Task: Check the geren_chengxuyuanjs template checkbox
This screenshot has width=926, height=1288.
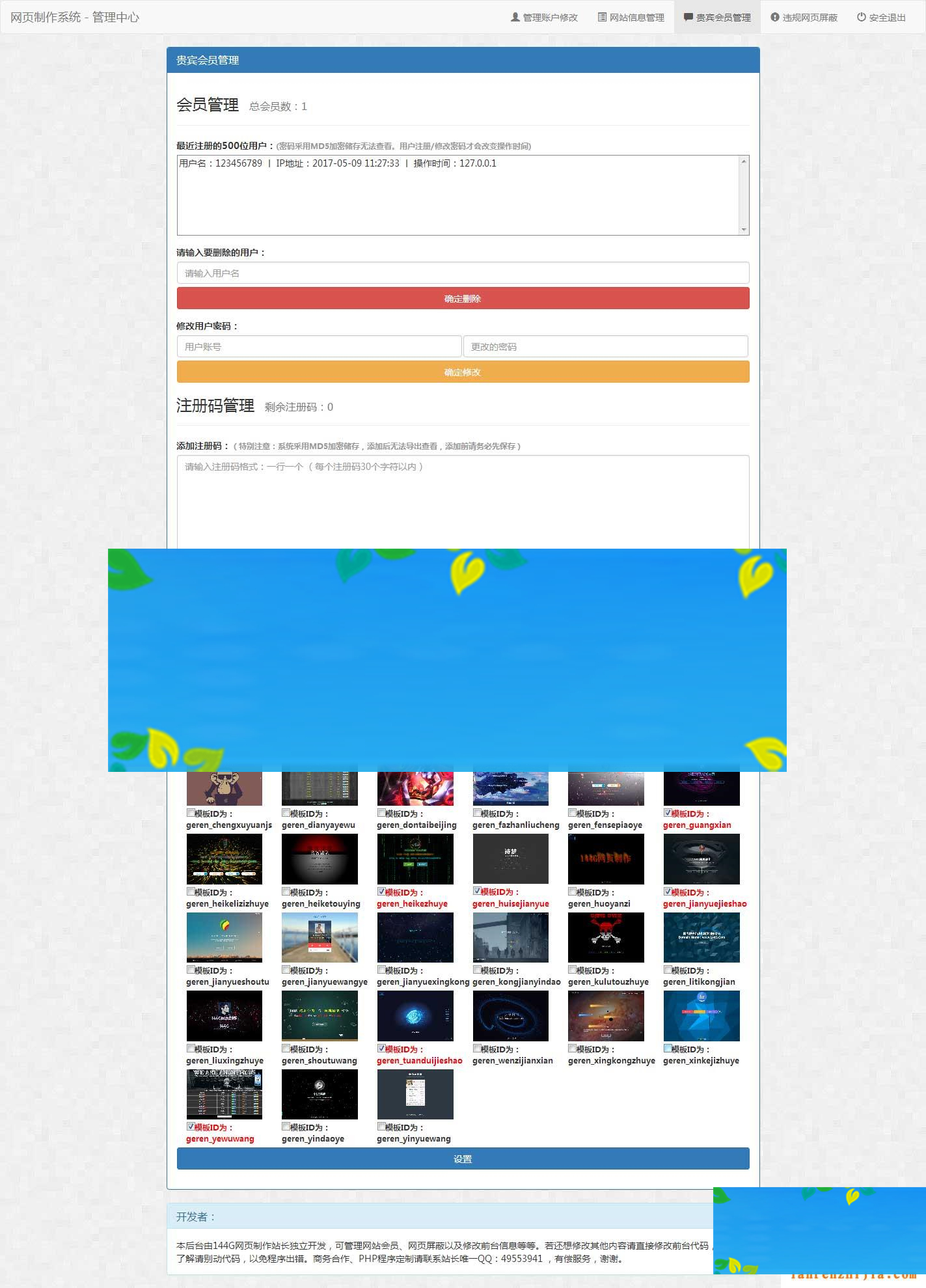Action: tap(191, 813)
